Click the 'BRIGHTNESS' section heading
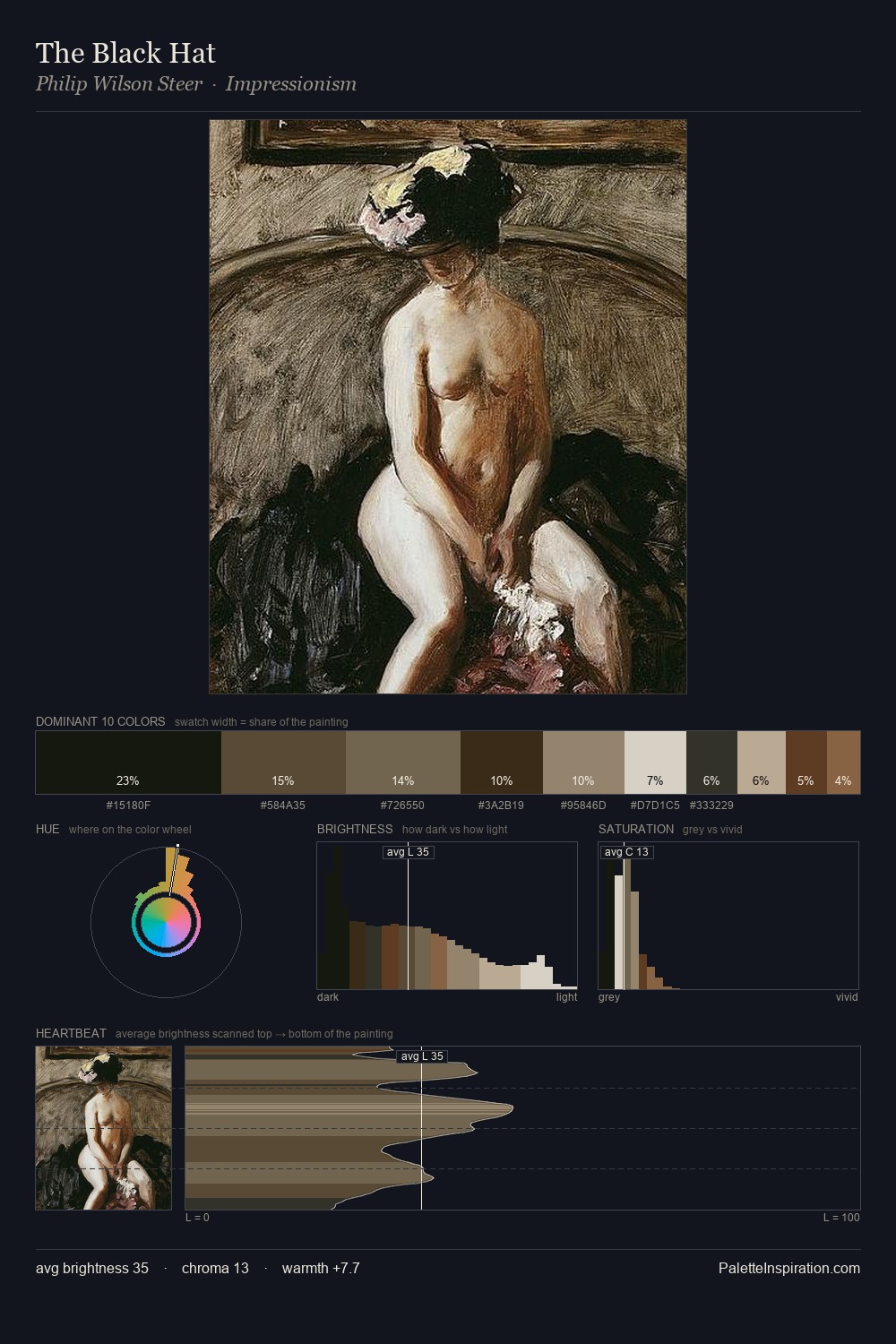 pyautogui.click(x=355, y=829)
